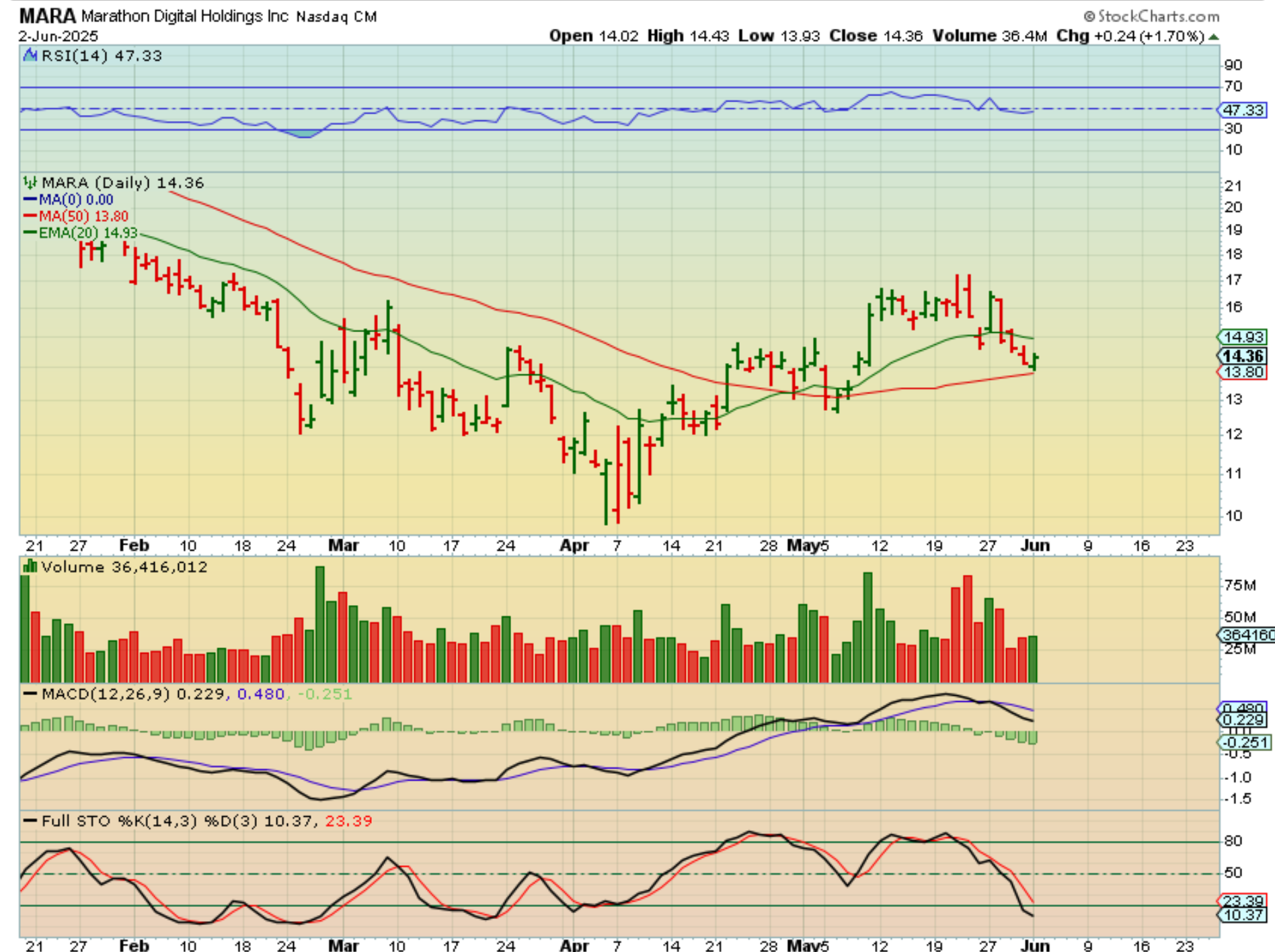Click the RSI indicator icon
The image size is (1275, 952).
30,55
